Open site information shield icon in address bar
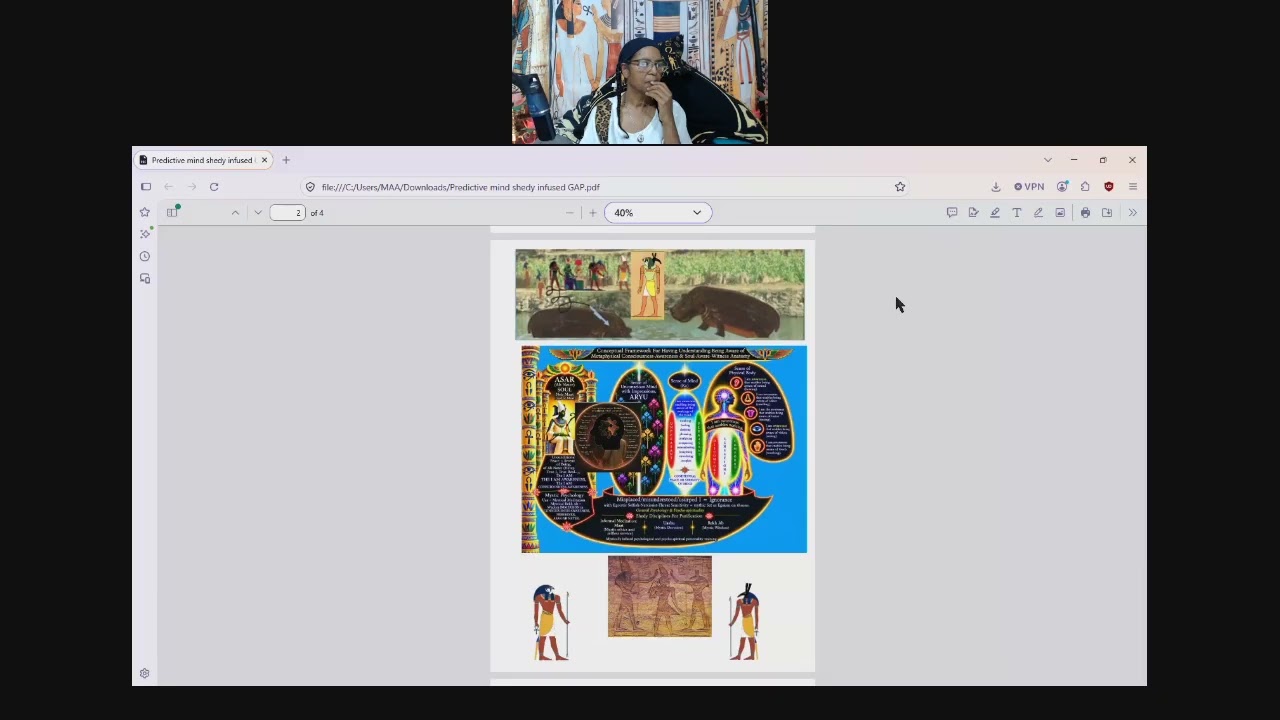This screenshot has height=720, width=1280. tap(310, 187)
